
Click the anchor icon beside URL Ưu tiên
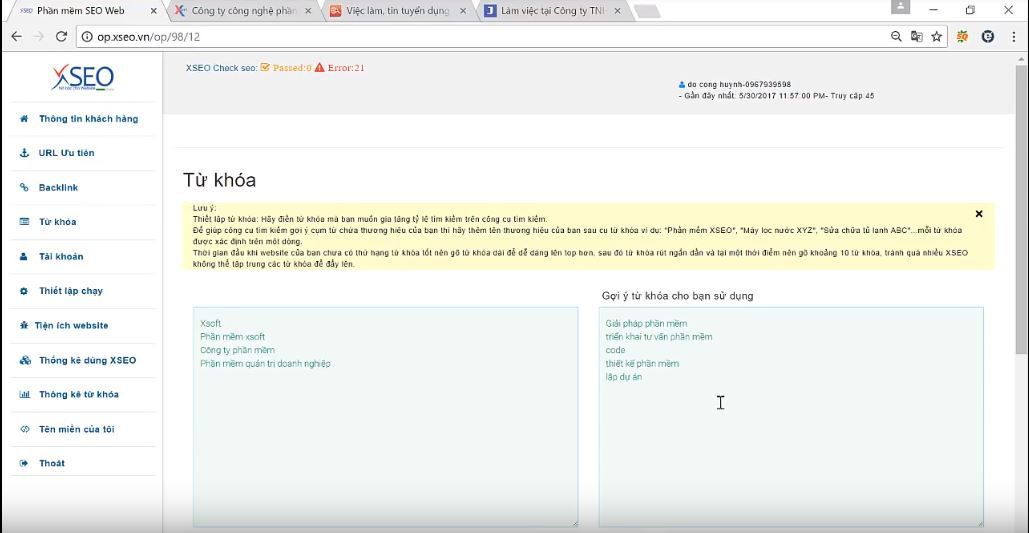pyautogui.click(x=24, y=153)
